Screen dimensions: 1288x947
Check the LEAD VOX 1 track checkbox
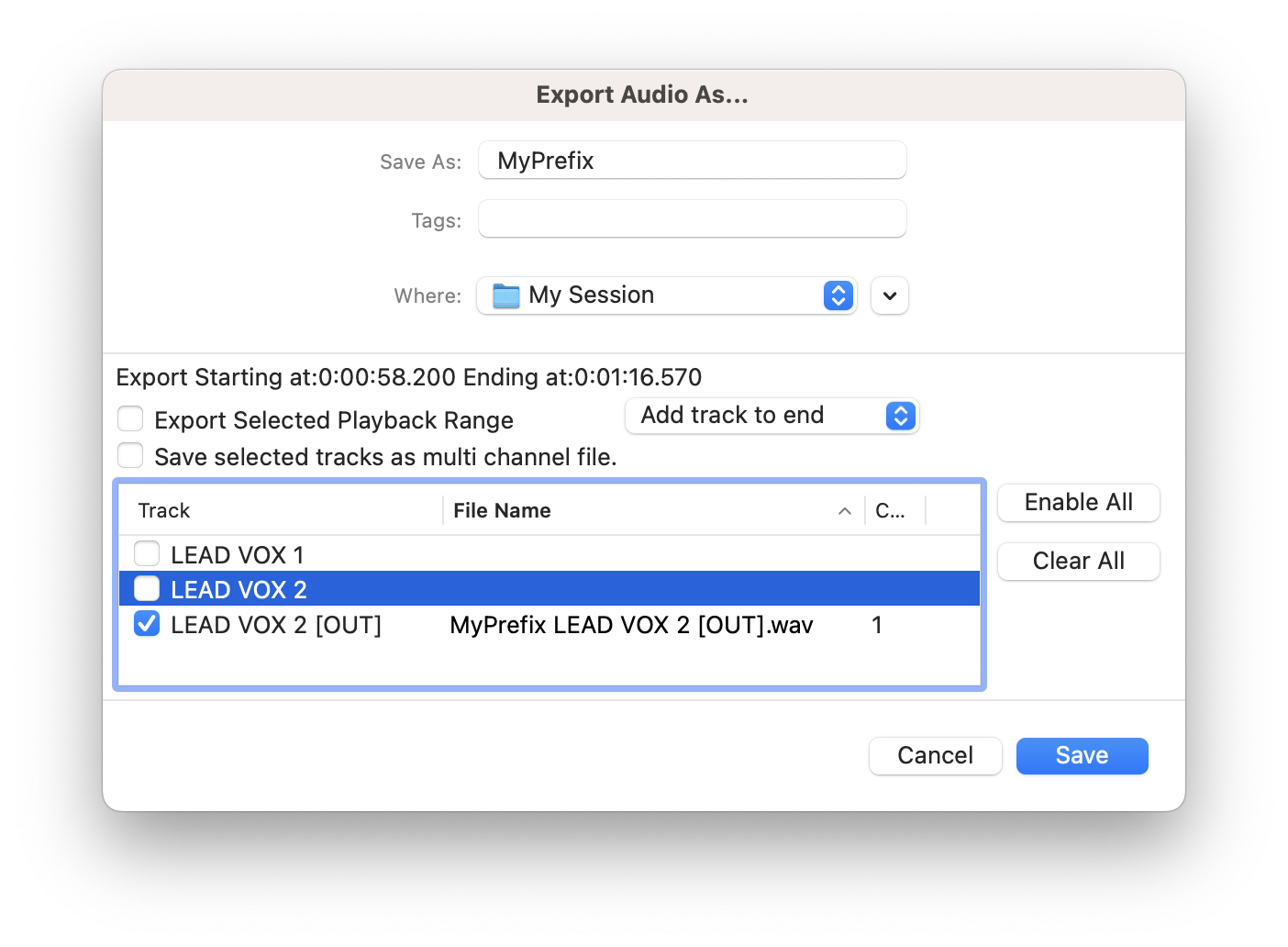click(147, 554)
